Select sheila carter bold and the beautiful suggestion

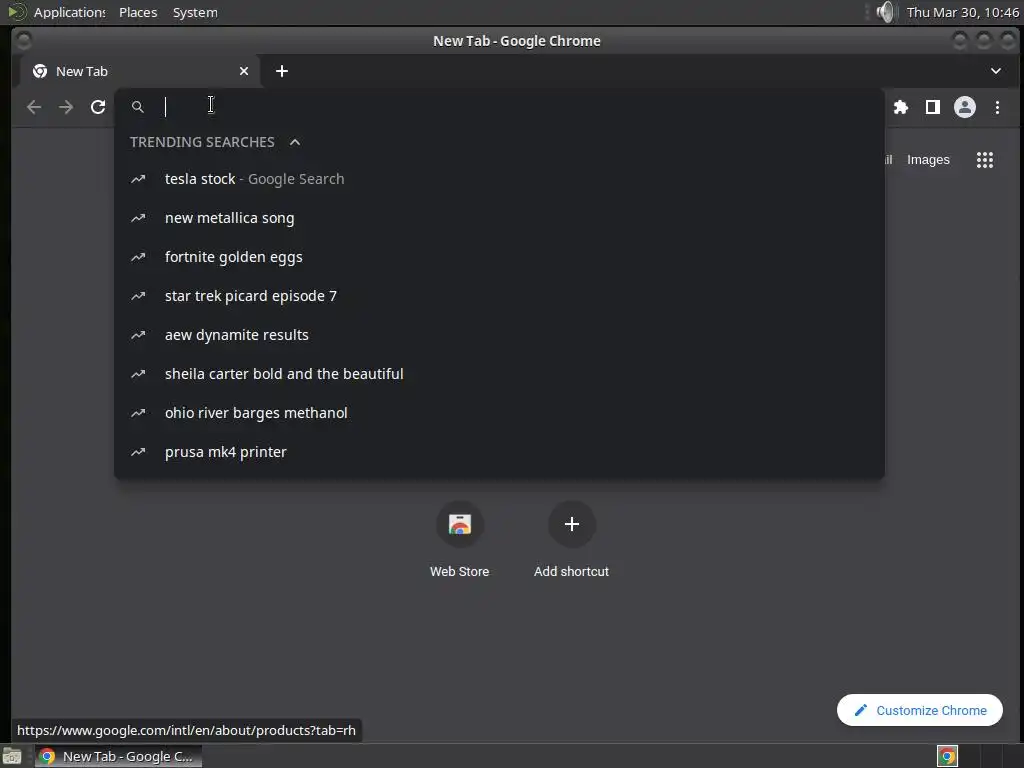[x=499, y=374]
